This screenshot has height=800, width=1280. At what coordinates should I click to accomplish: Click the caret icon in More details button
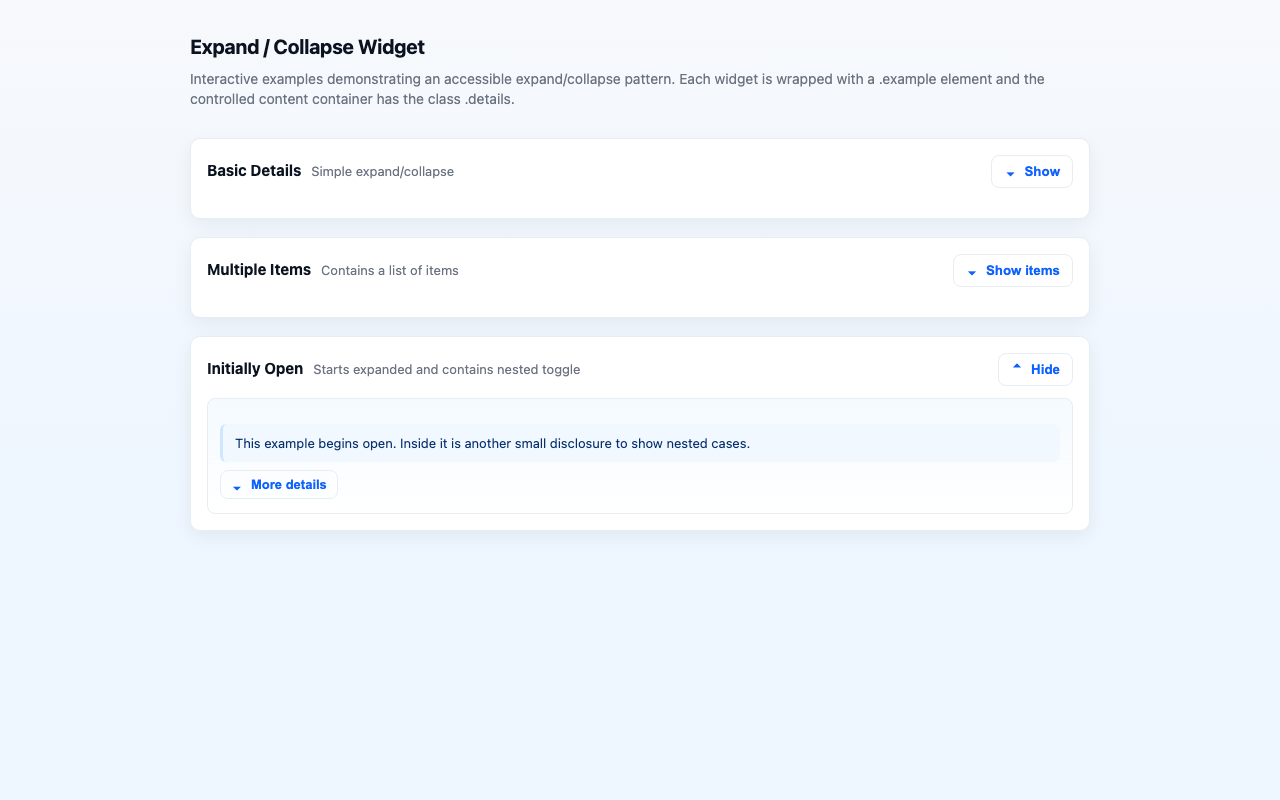[x=237, y=486]
